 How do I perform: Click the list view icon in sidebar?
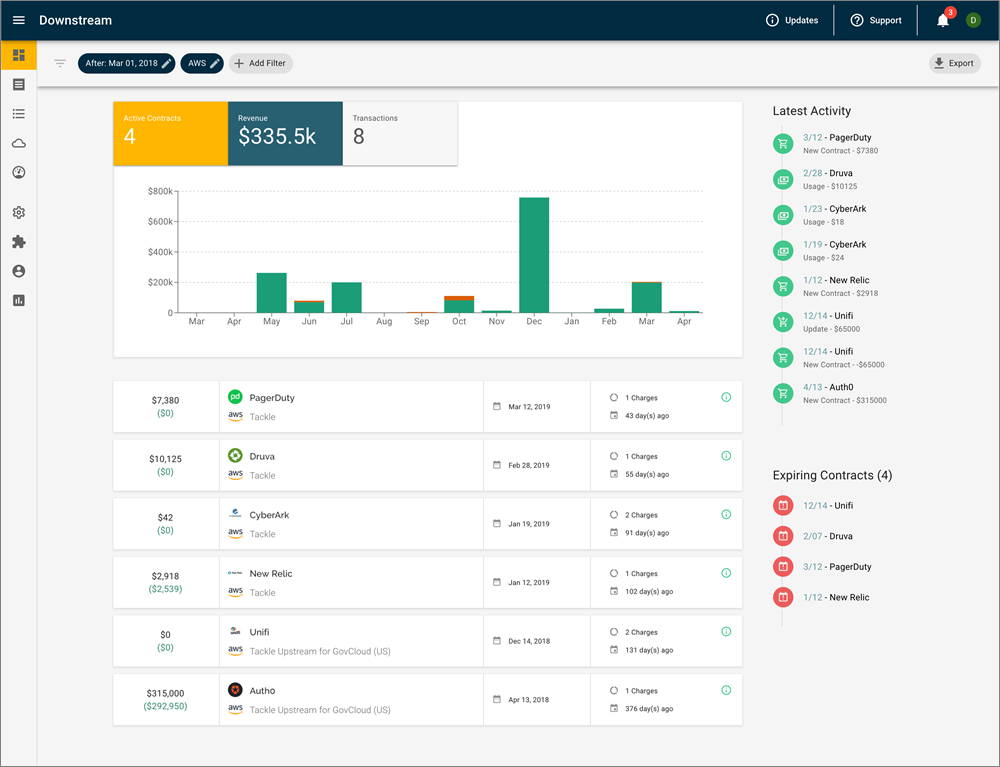(18, 114)
